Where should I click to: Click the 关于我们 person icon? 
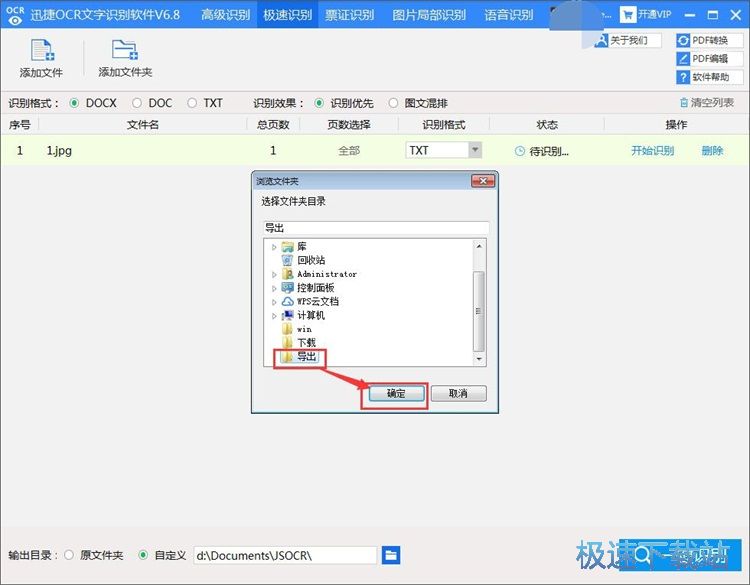(601, 41)
